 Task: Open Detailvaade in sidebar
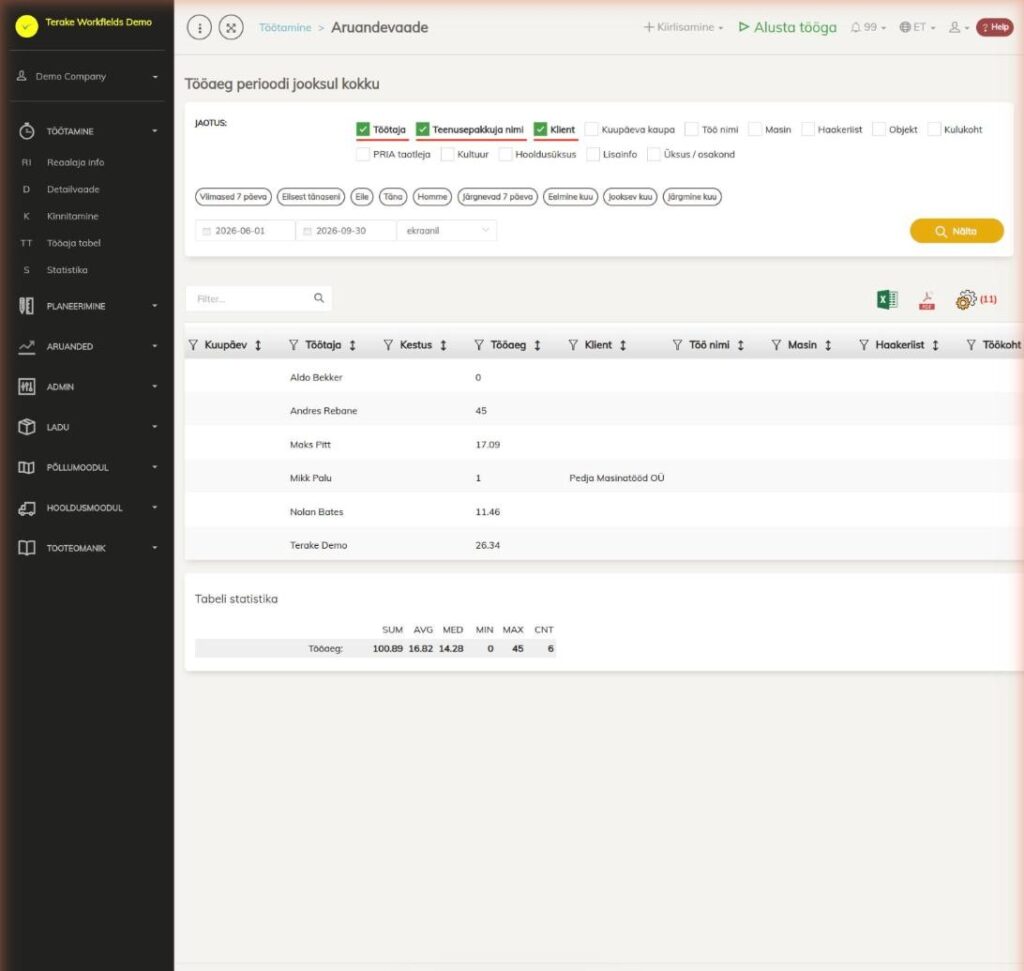coord(72,189)
